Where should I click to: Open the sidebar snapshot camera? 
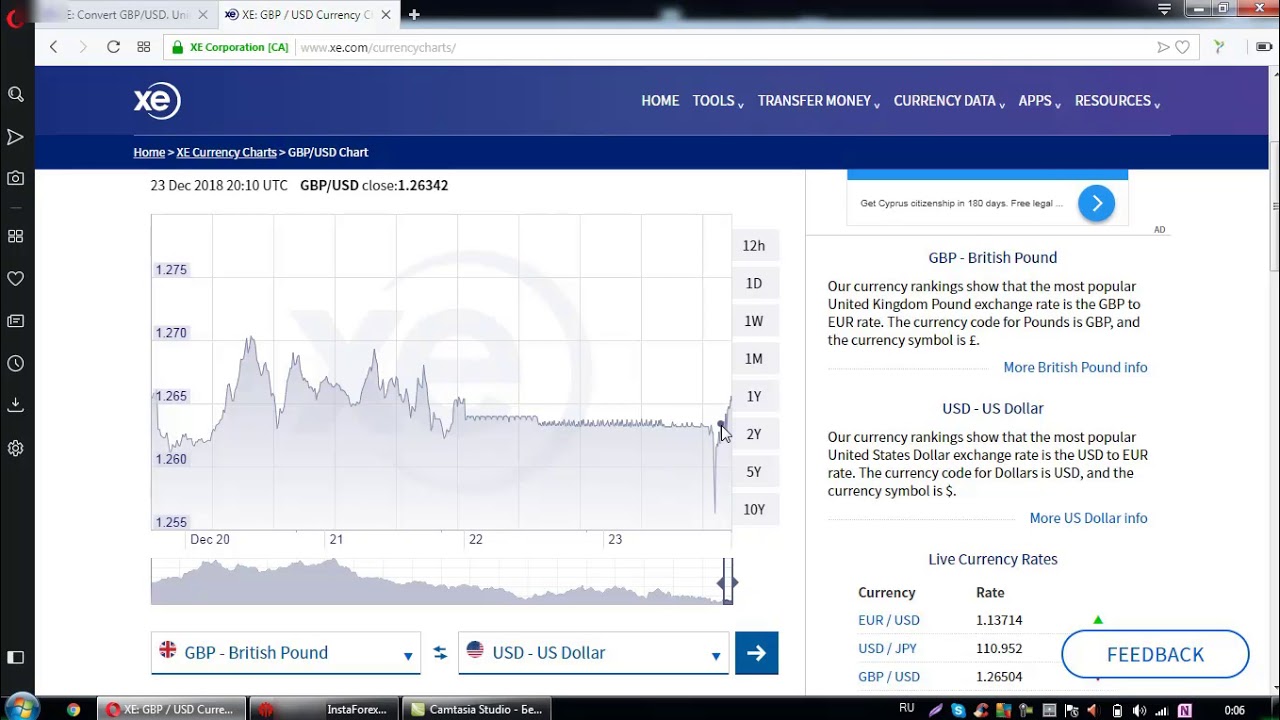tap(16, 178)
